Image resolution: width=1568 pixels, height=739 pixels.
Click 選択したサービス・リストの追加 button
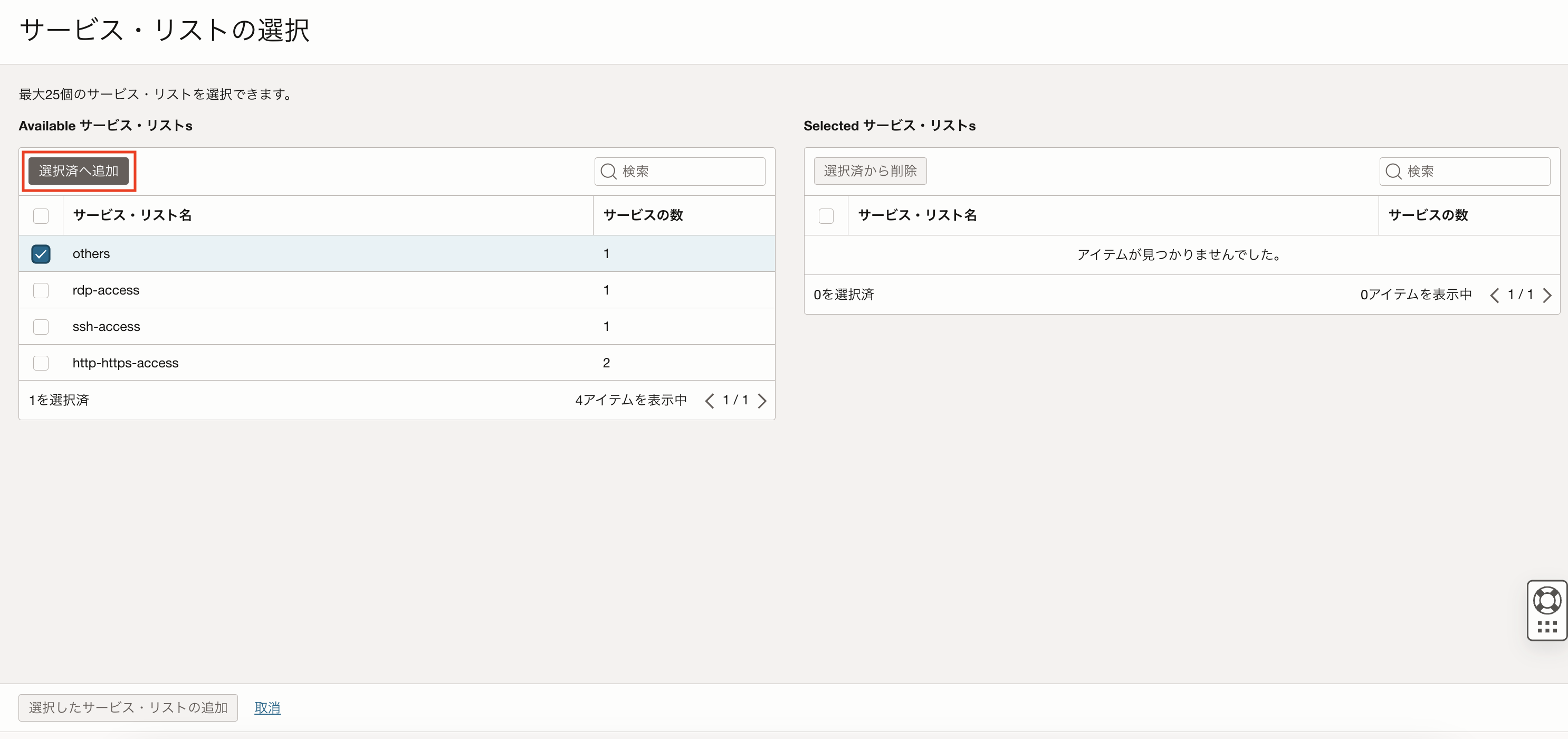pyautogui.click(x=128, y=707)
